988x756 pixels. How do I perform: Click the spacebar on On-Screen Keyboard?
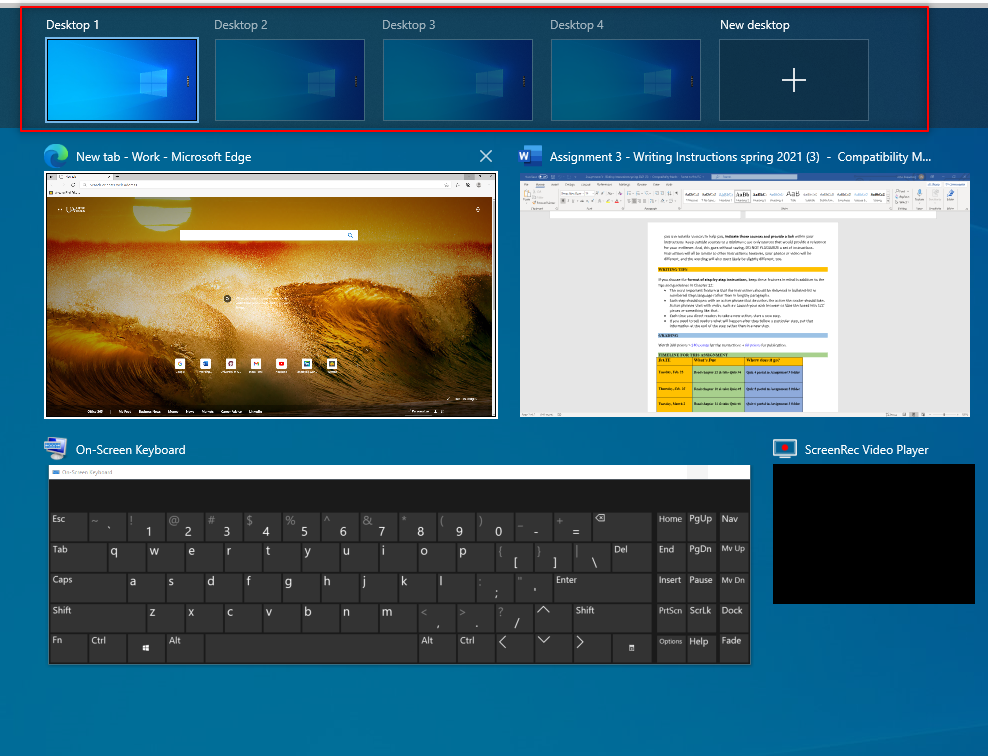click(x=311, y=648)
